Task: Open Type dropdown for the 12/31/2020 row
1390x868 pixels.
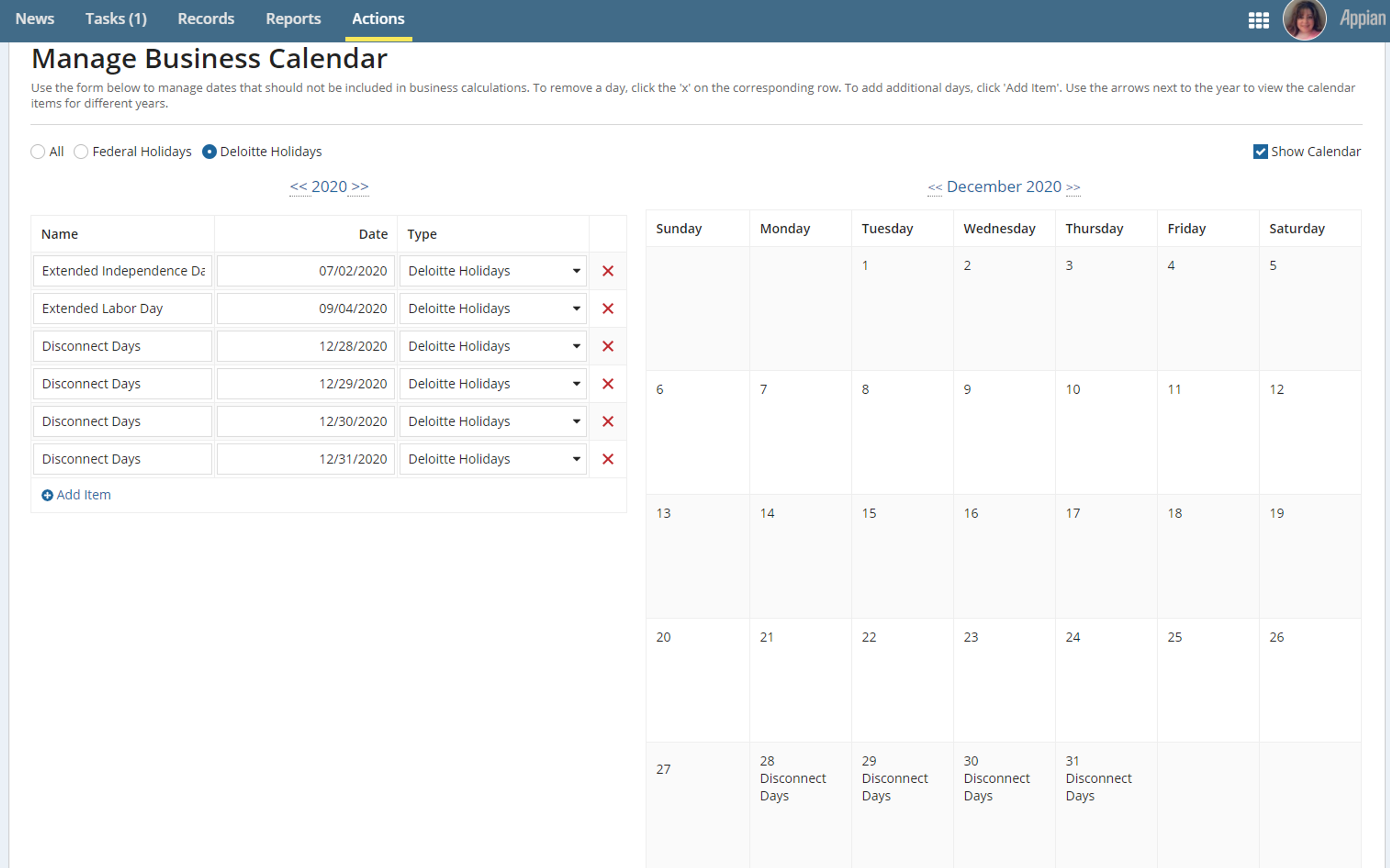Action: tap(493, 459)
